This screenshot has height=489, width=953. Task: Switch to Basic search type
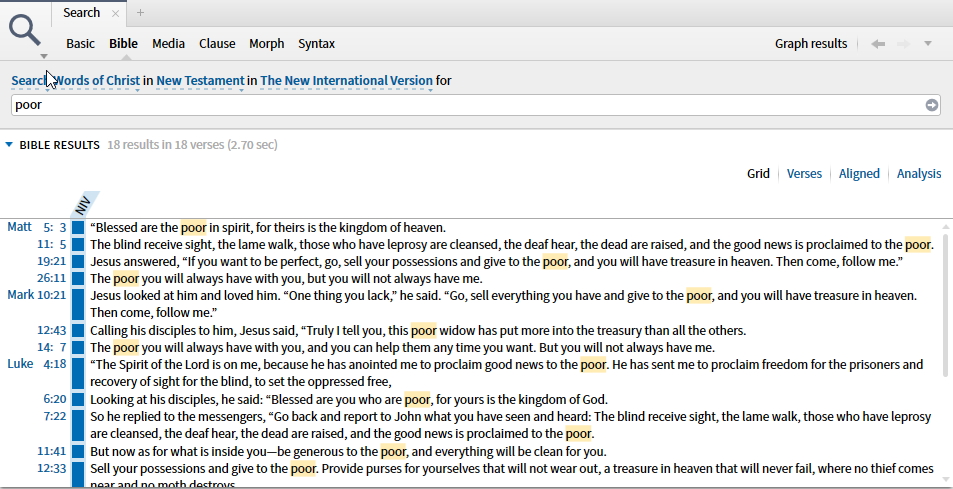click(x=80, y=44)
